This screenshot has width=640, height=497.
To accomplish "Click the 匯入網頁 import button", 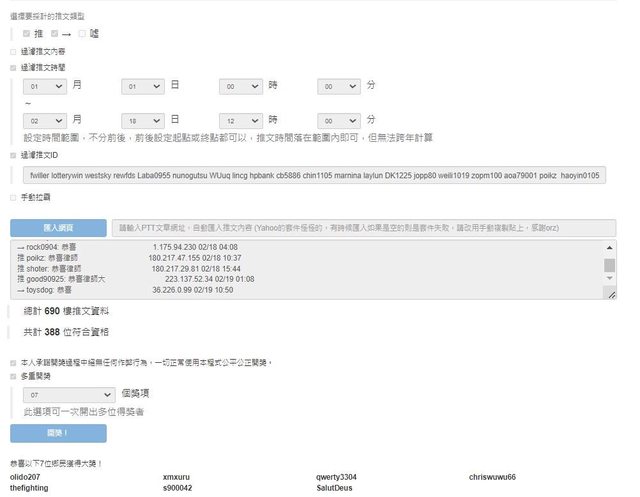I will pos(57,227).
